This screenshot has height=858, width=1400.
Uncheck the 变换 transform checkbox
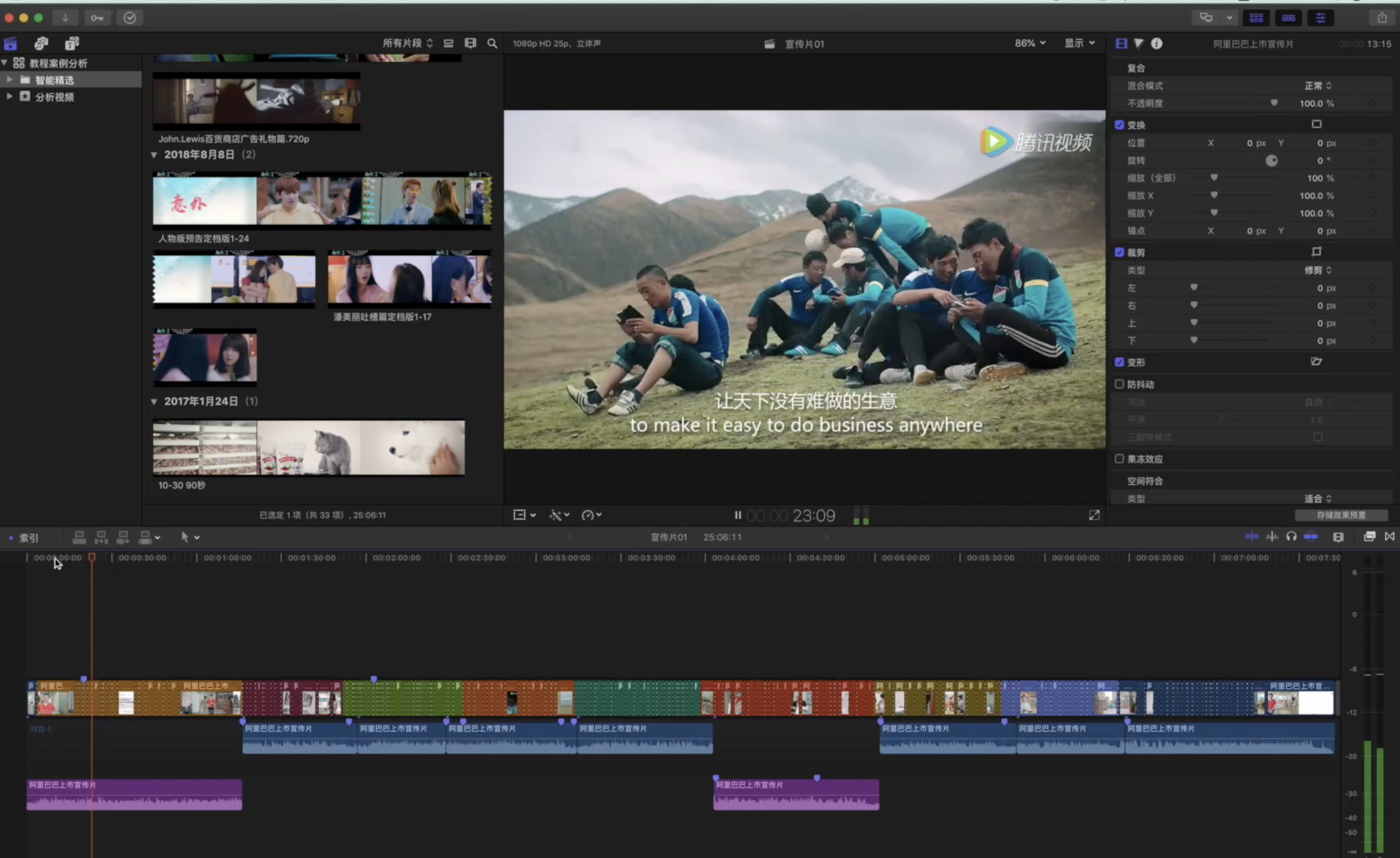(x=1119, y=124)
